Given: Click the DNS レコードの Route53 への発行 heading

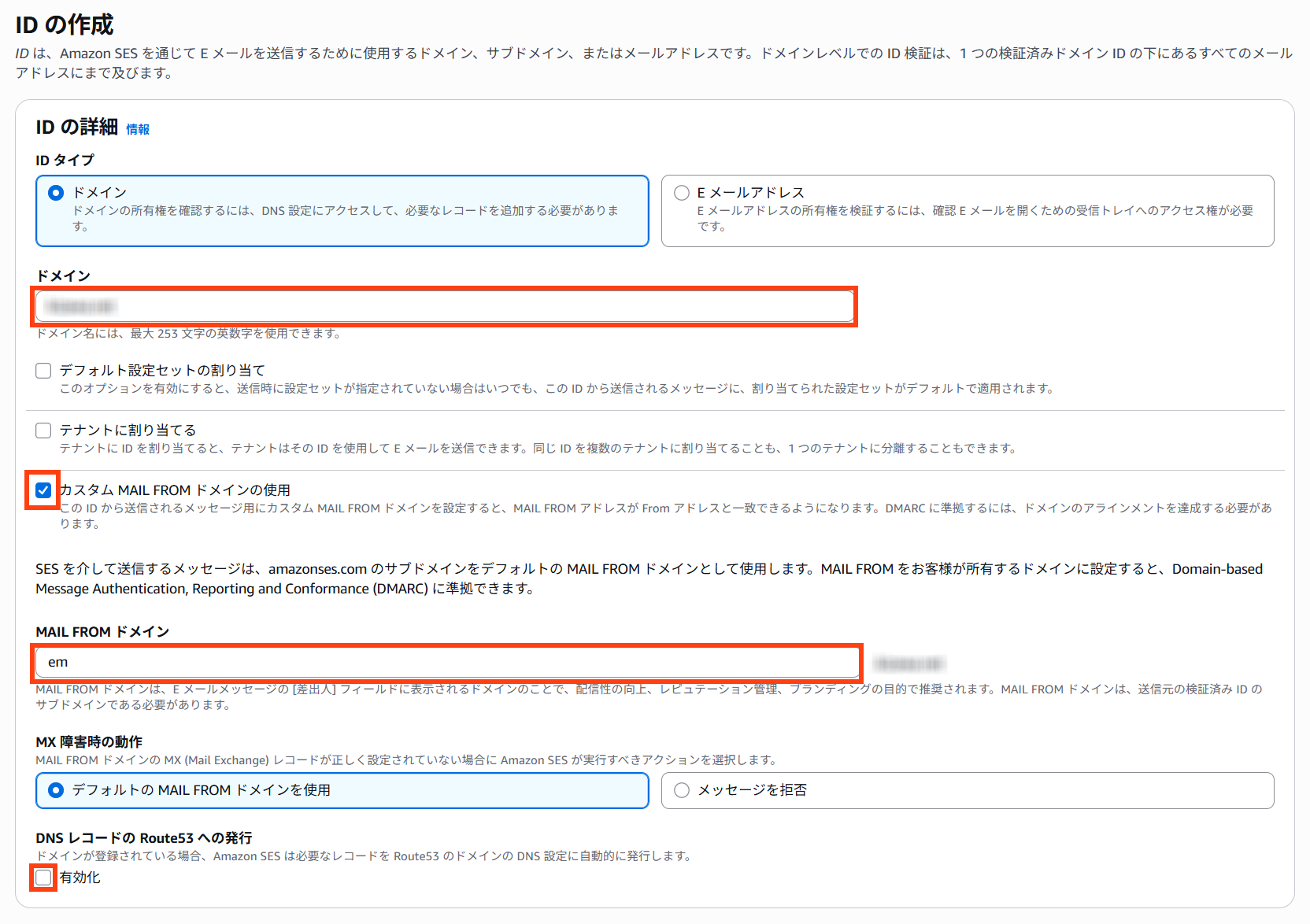Looking at the screenshot, I should (143, 838).
